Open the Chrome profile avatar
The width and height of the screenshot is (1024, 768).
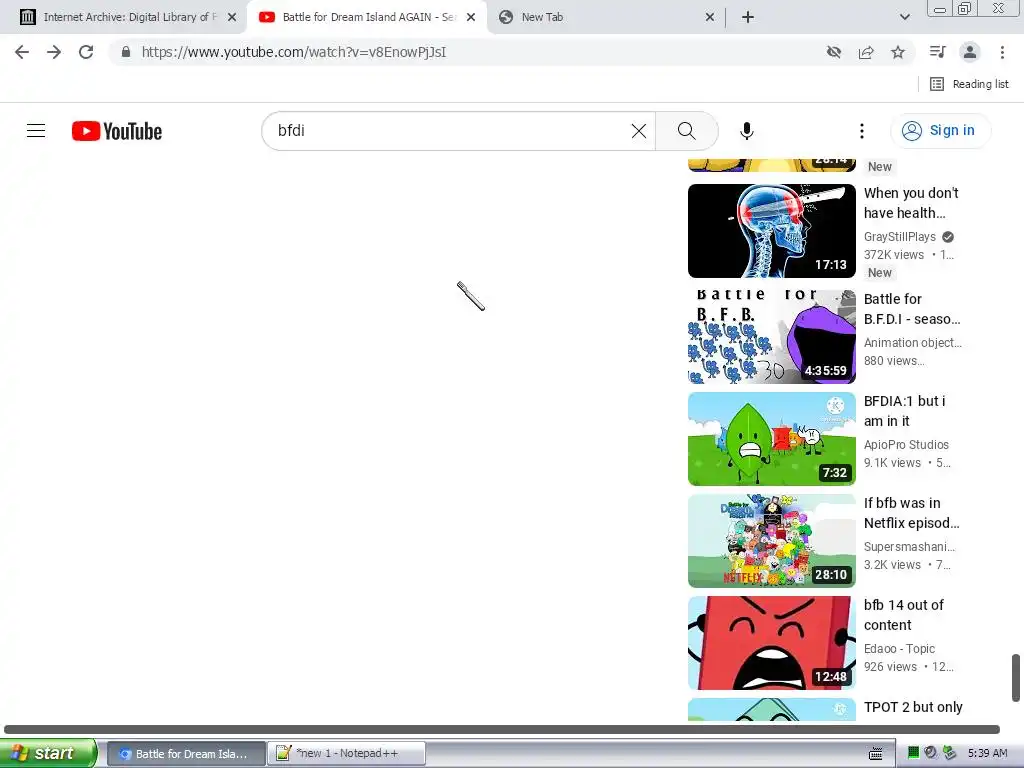[970, 52]
